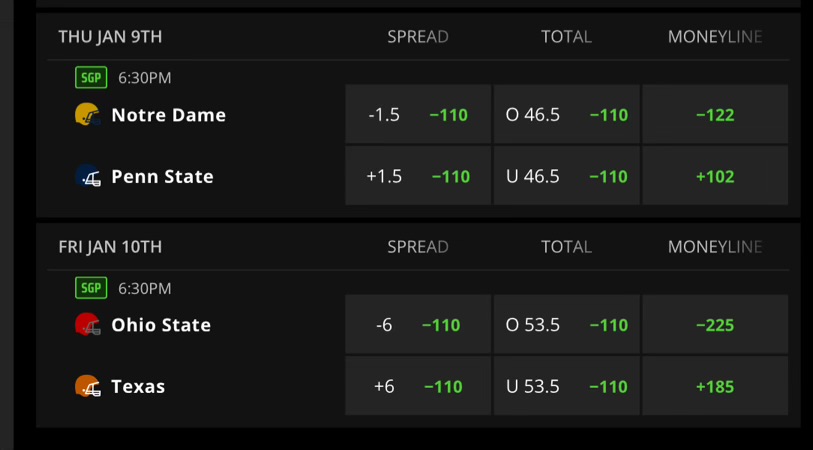Click the Texas orange helmet icon
The image size is (813, 450).
tap(88, 386)
